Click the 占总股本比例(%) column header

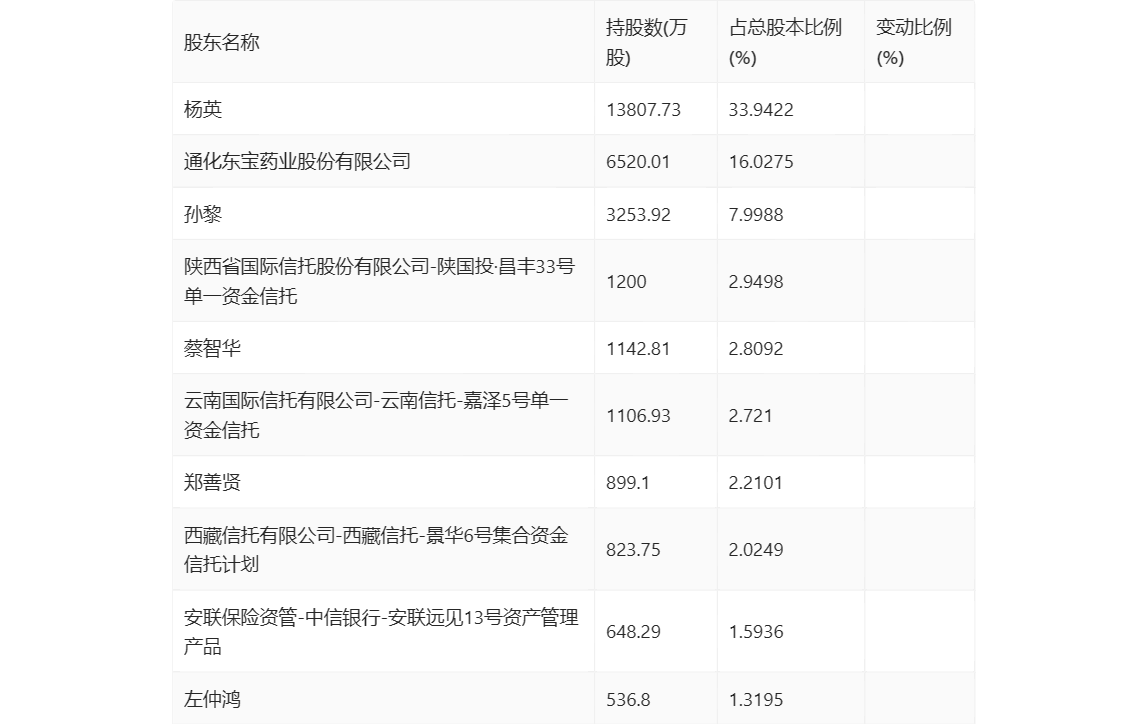pyautogui.click(x=785, y=42)
